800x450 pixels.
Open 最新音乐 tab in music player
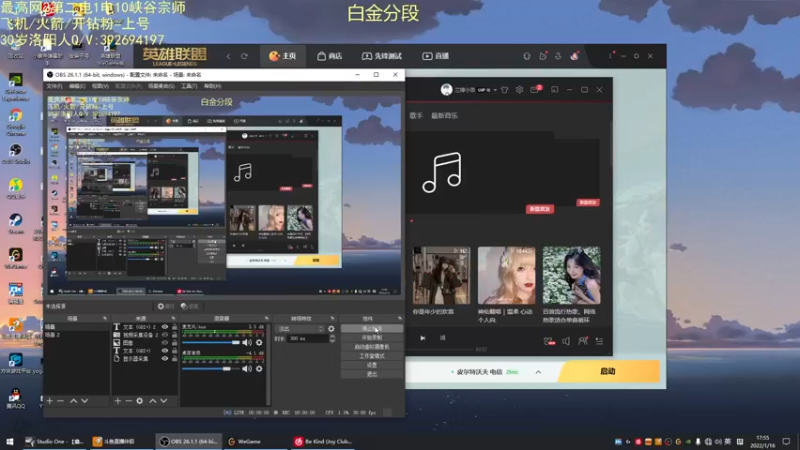pyautogui.click(x=444, y=116)
